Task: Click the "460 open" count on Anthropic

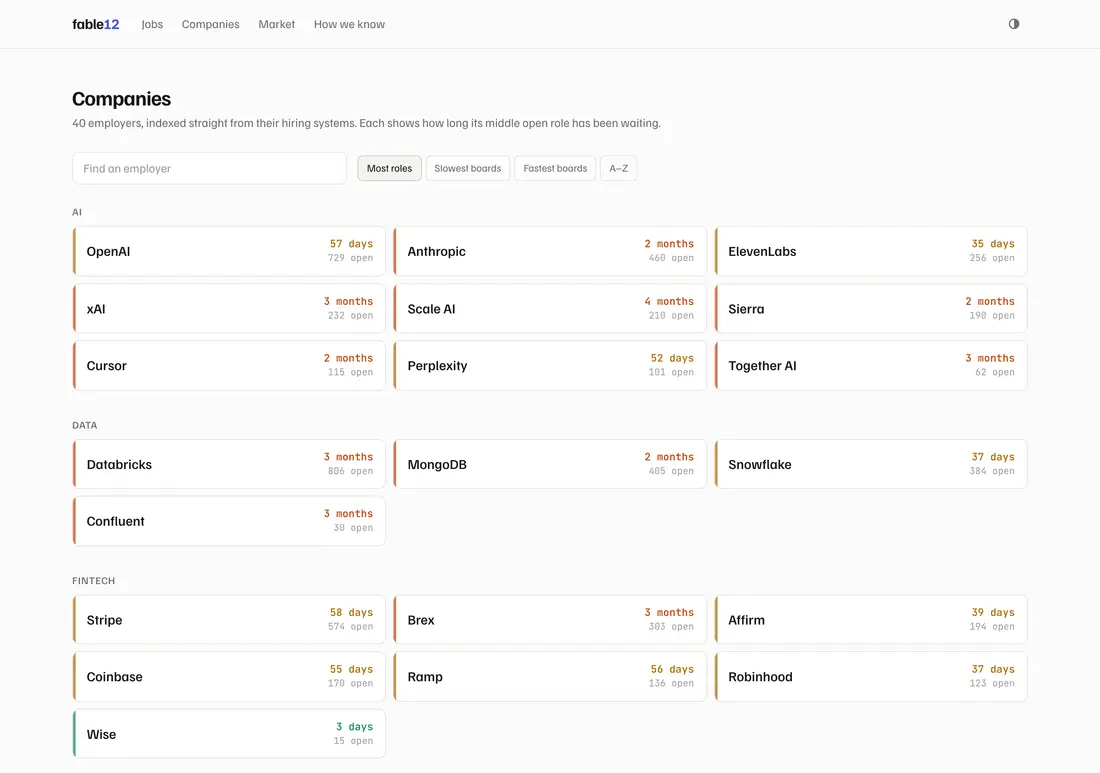Action: coord(671,258)
